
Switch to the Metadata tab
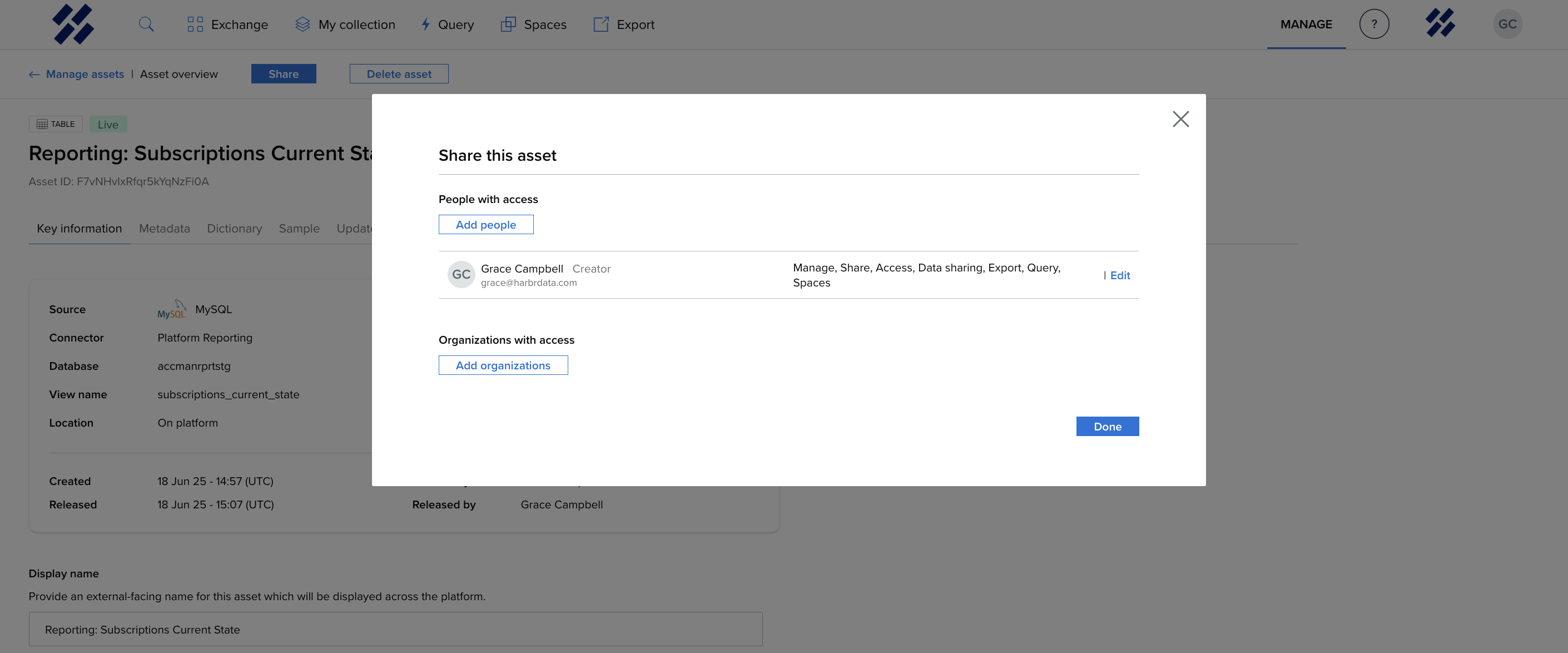click(x=165, y=229)
